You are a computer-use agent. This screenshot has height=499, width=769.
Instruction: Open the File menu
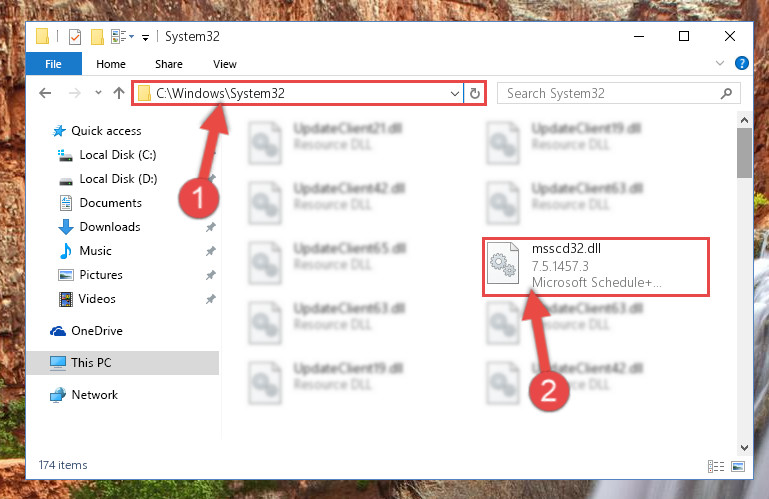pos(53,64)
